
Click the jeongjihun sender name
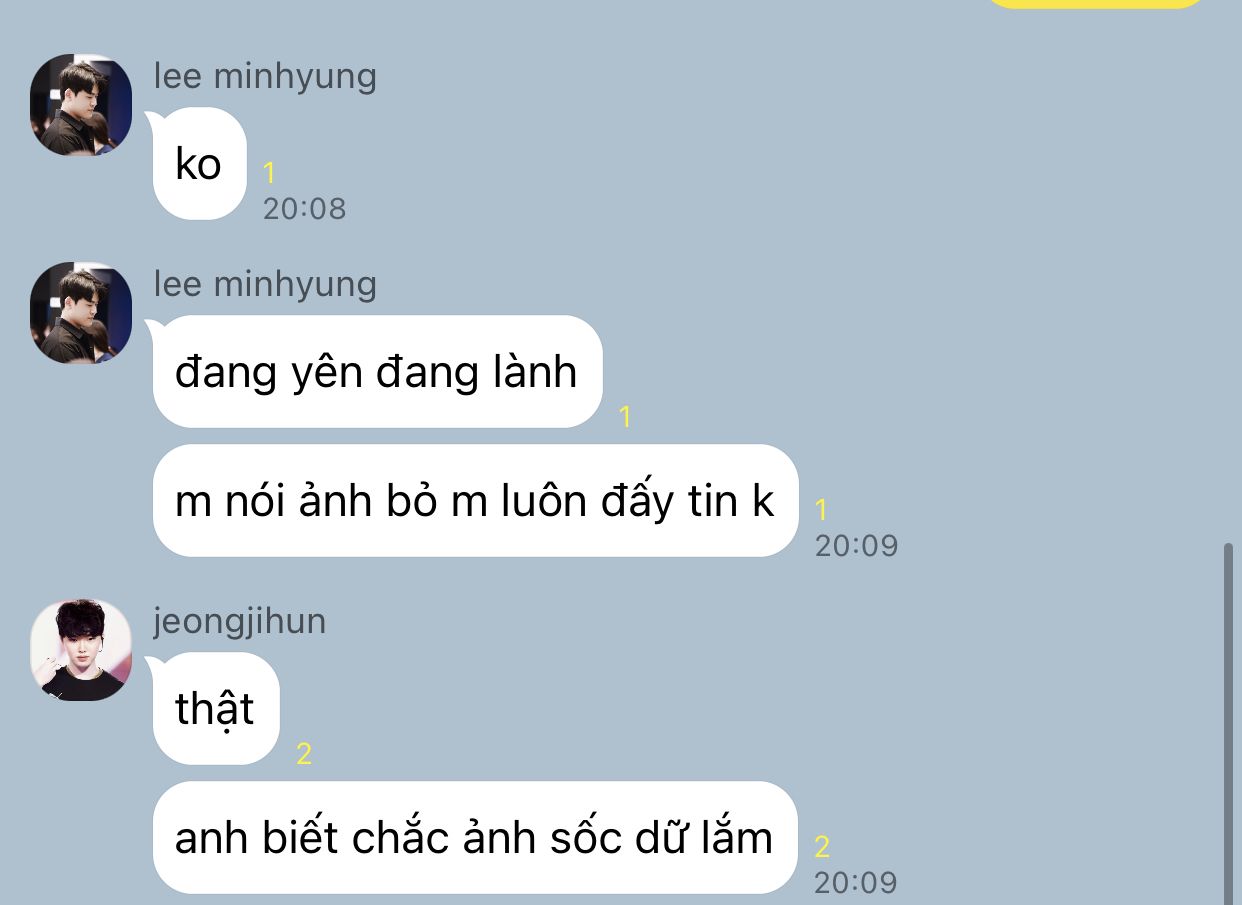tap(240, 621)
